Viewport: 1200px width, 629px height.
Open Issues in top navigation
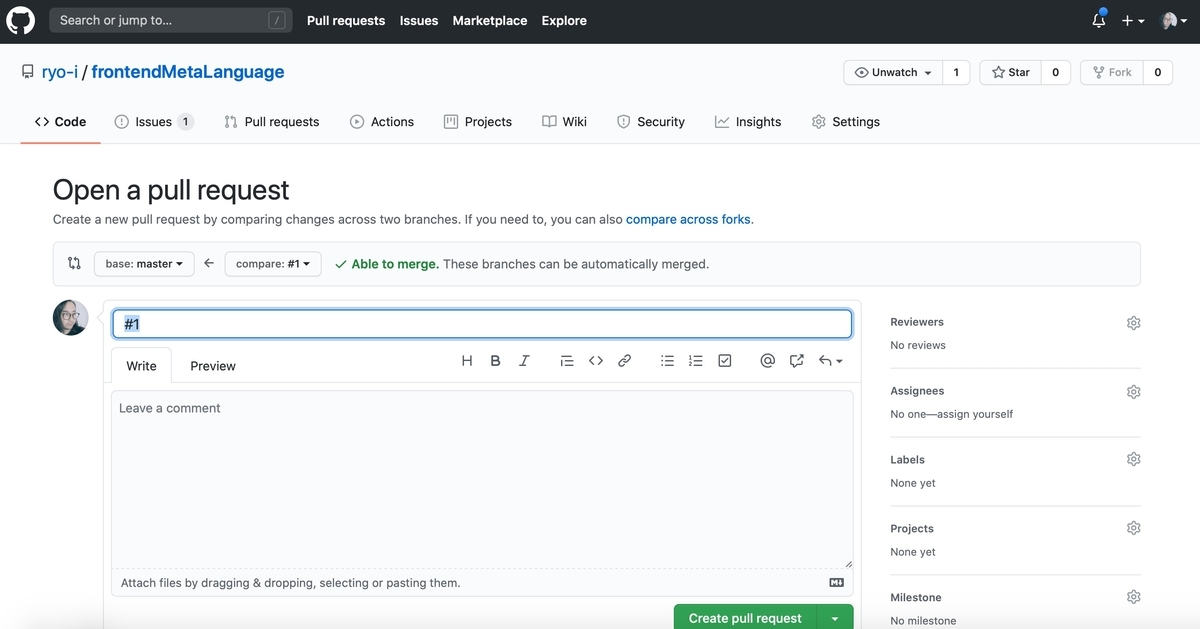tap(419, 20)
